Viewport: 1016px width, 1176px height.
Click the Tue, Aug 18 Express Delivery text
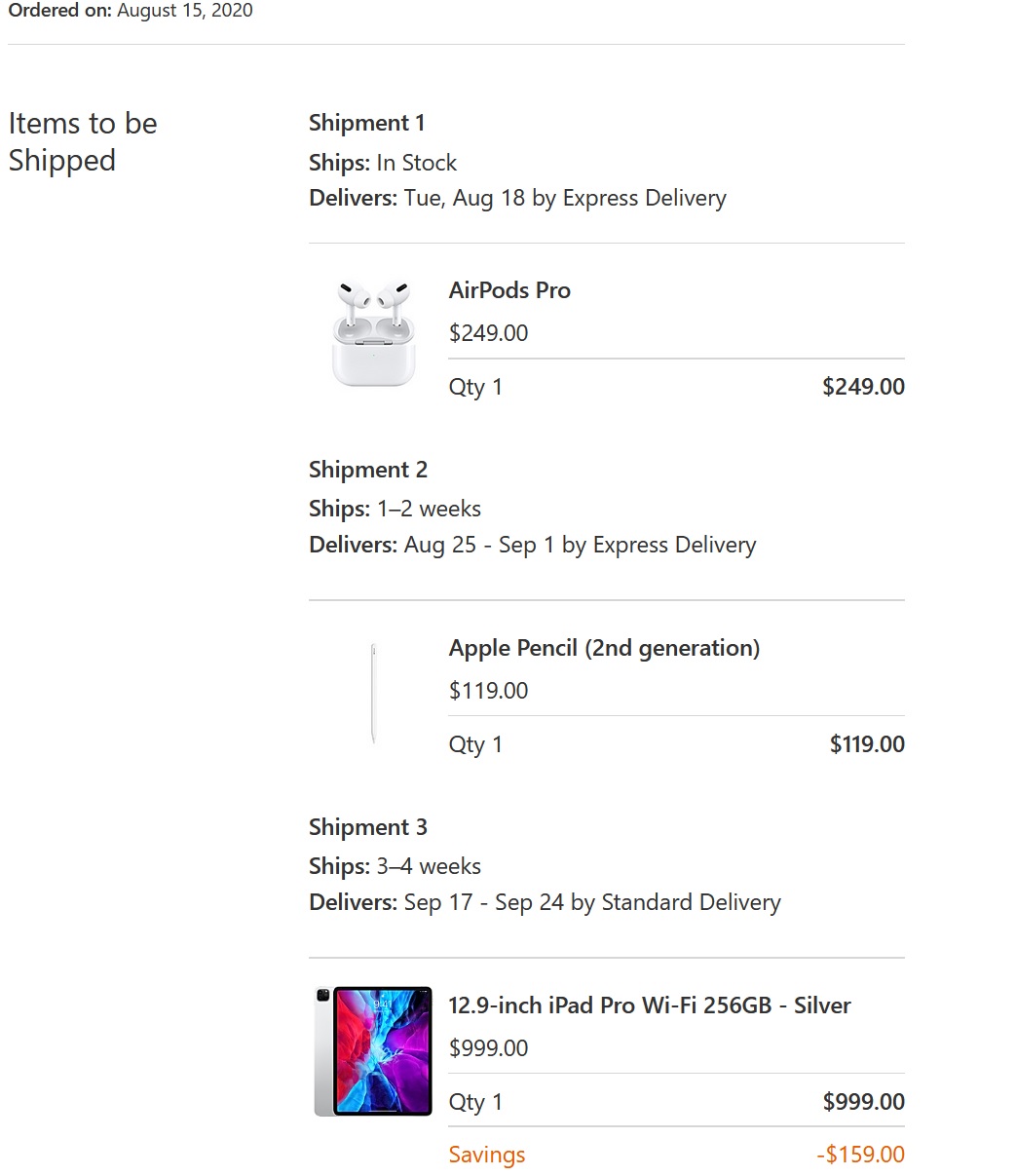click(x=565, y=198)
